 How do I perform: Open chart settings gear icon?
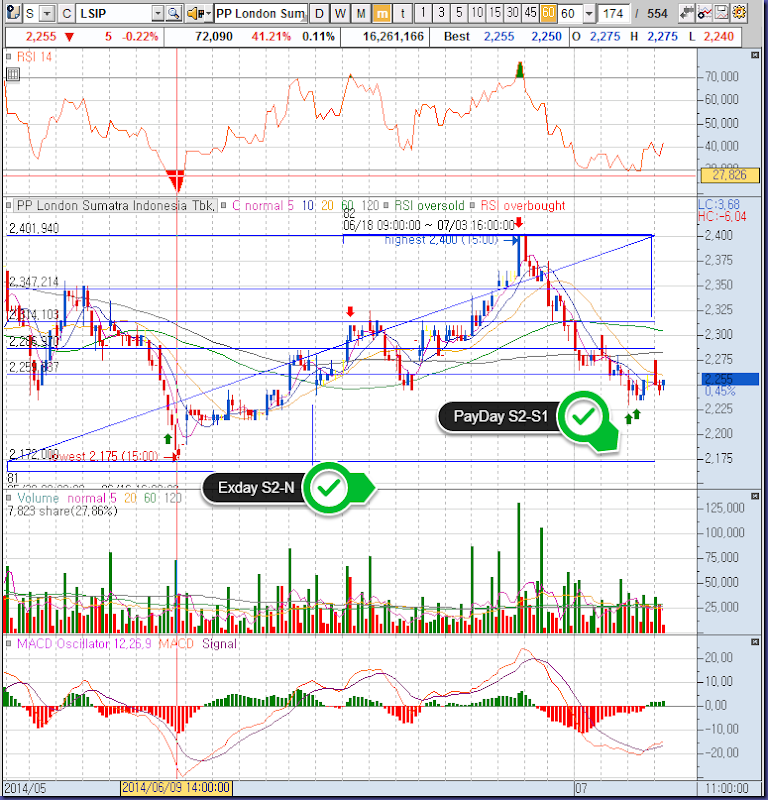(739, 13)
